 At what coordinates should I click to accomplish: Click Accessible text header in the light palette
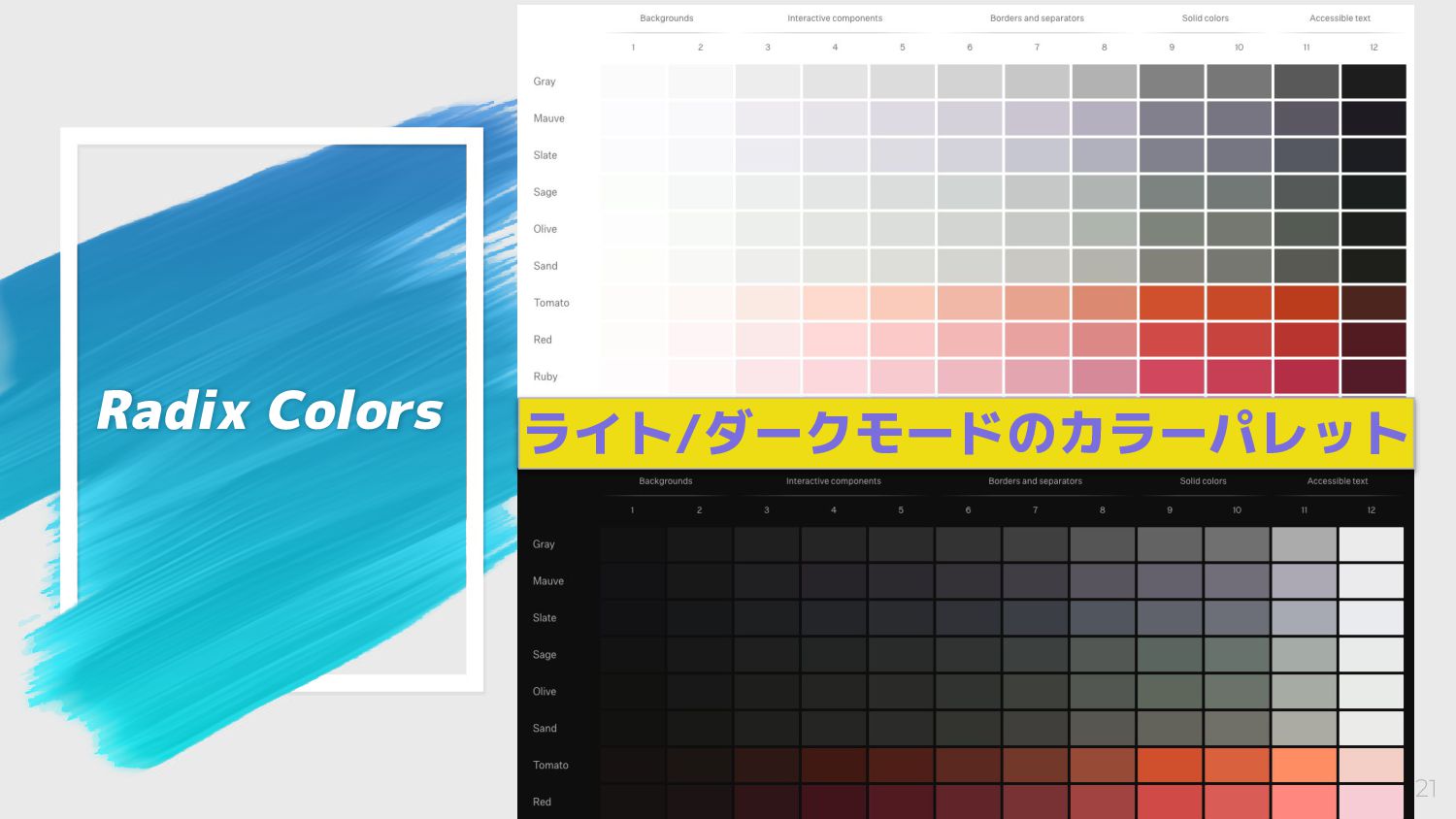1340,18
